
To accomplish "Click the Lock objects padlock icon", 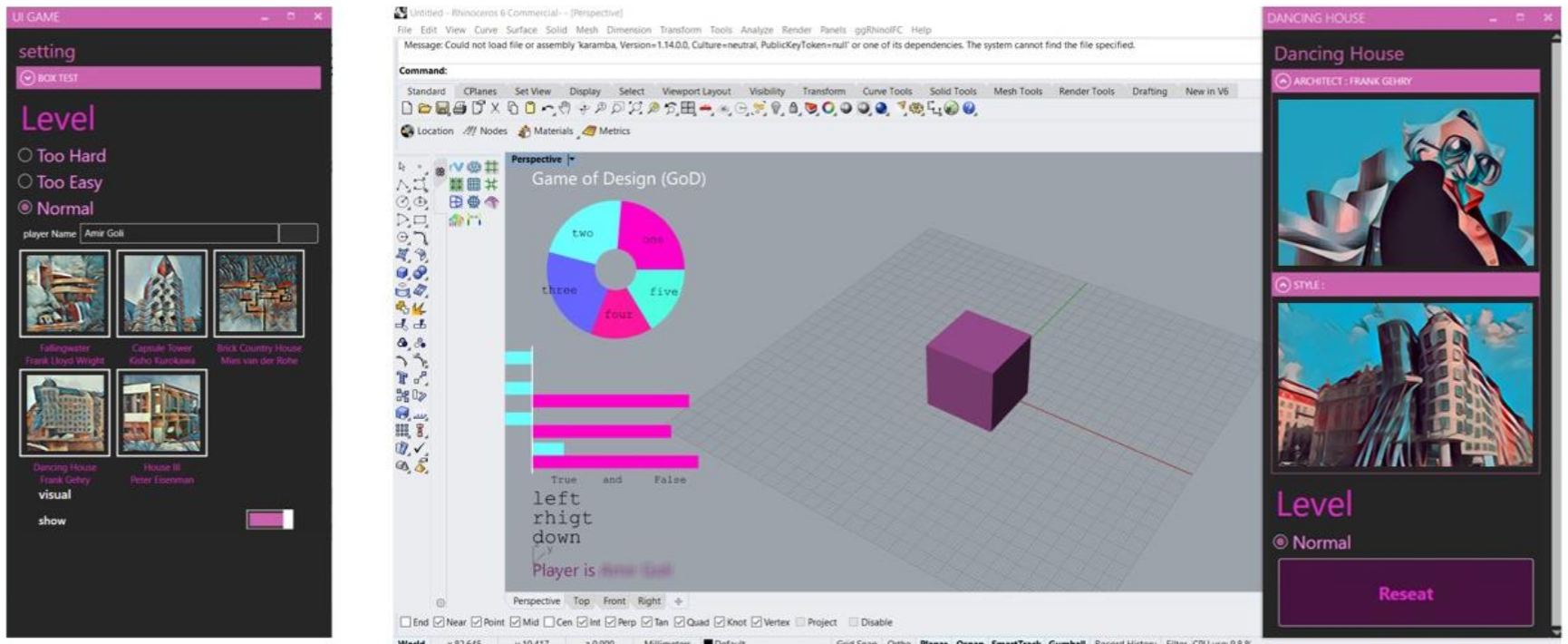I will coord(793,108).
